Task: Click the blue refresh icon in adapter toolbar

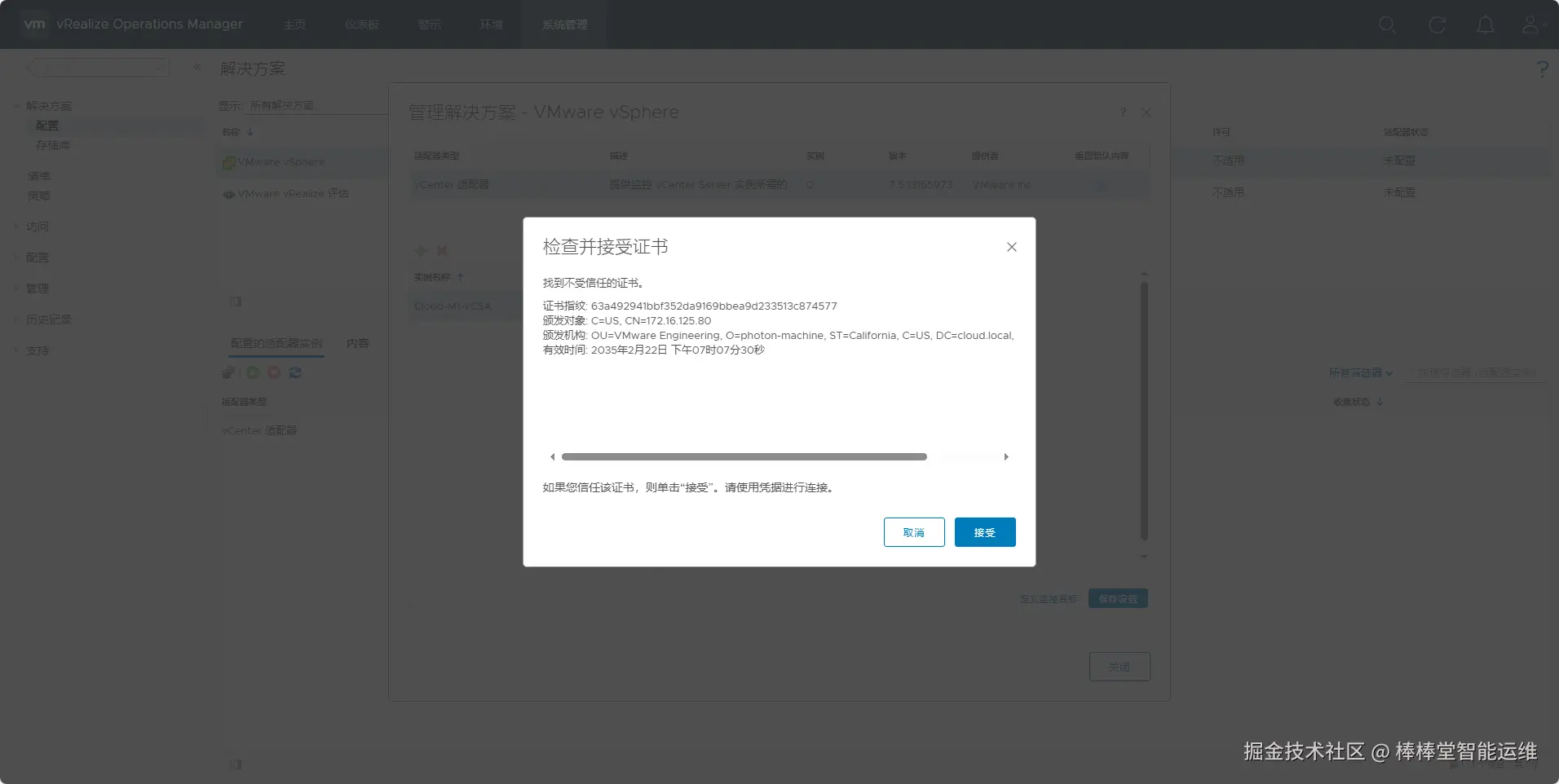Action: (x=295, y=372)
